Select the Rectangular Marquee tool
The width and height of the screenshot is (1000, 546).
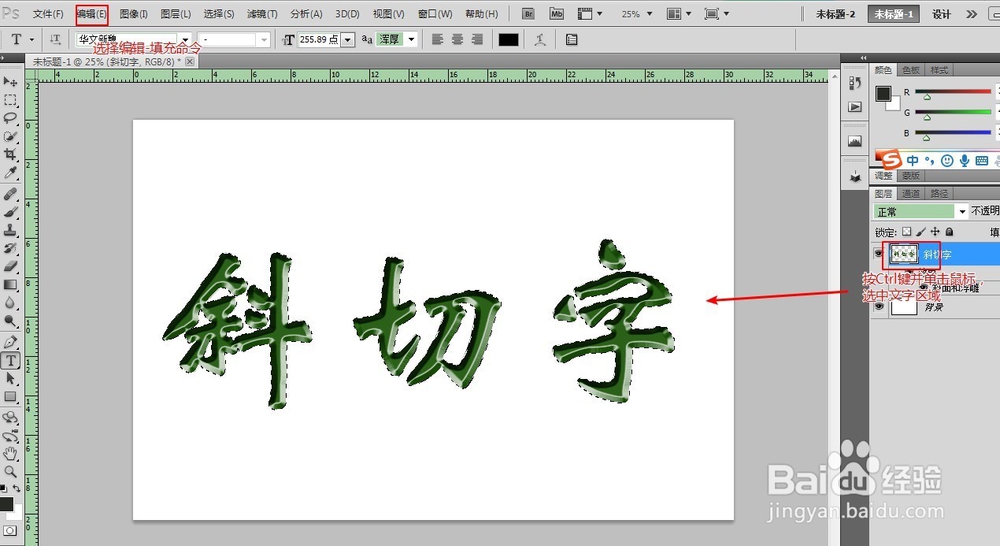(x=10, y=100)
